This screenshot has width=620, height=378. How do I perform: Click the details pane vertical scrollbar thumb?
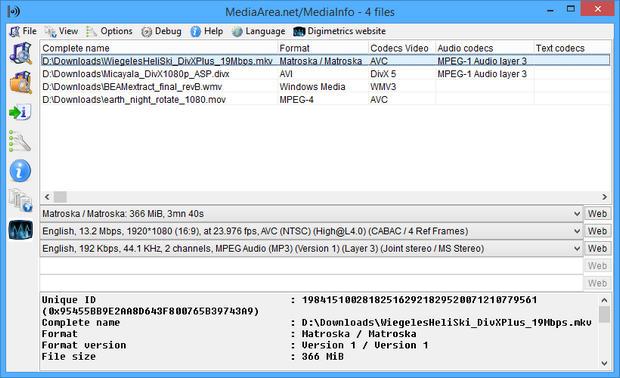[x=604, y=315]
